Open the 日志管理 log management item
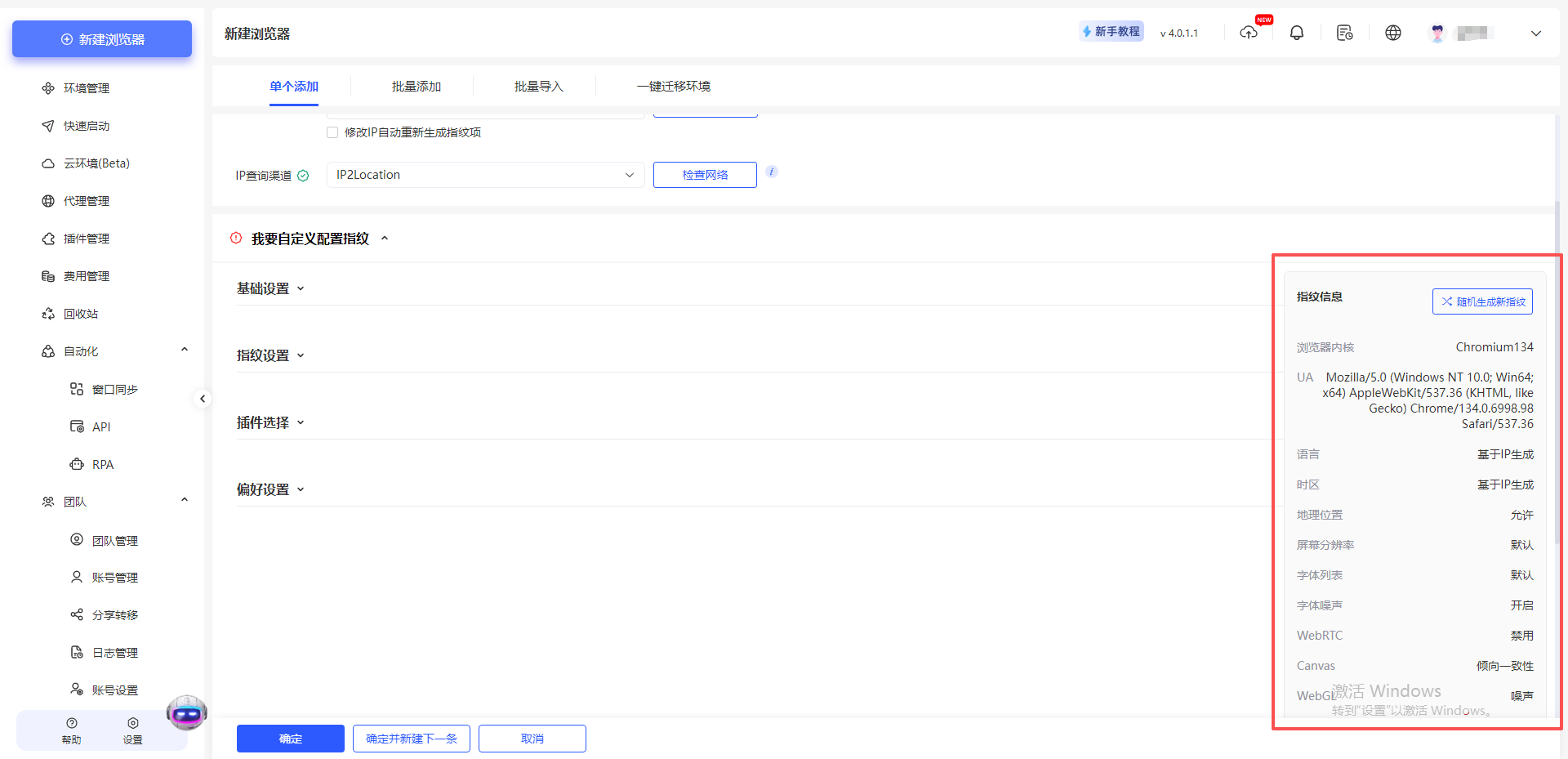The height and width of the screenshot is (759, 1568). [x=116, y=652]
